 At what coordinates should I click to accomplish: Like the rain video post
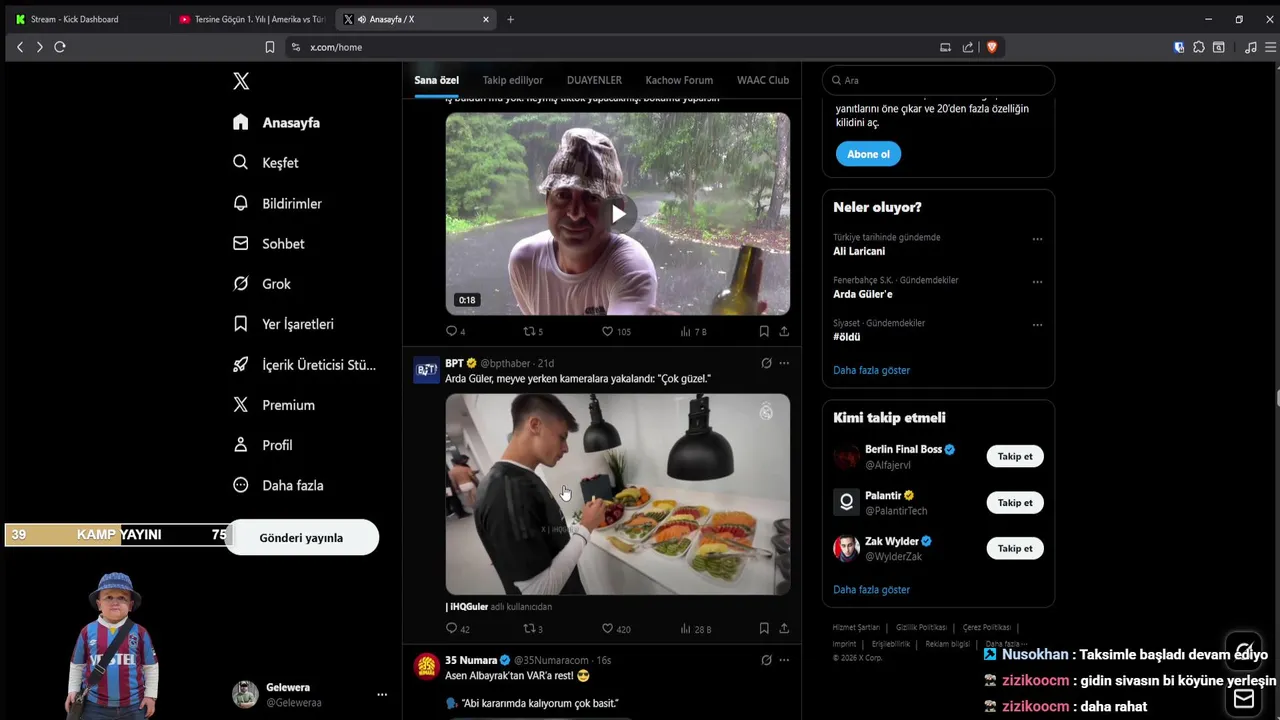pyautogui.click(x=615, y=331)
